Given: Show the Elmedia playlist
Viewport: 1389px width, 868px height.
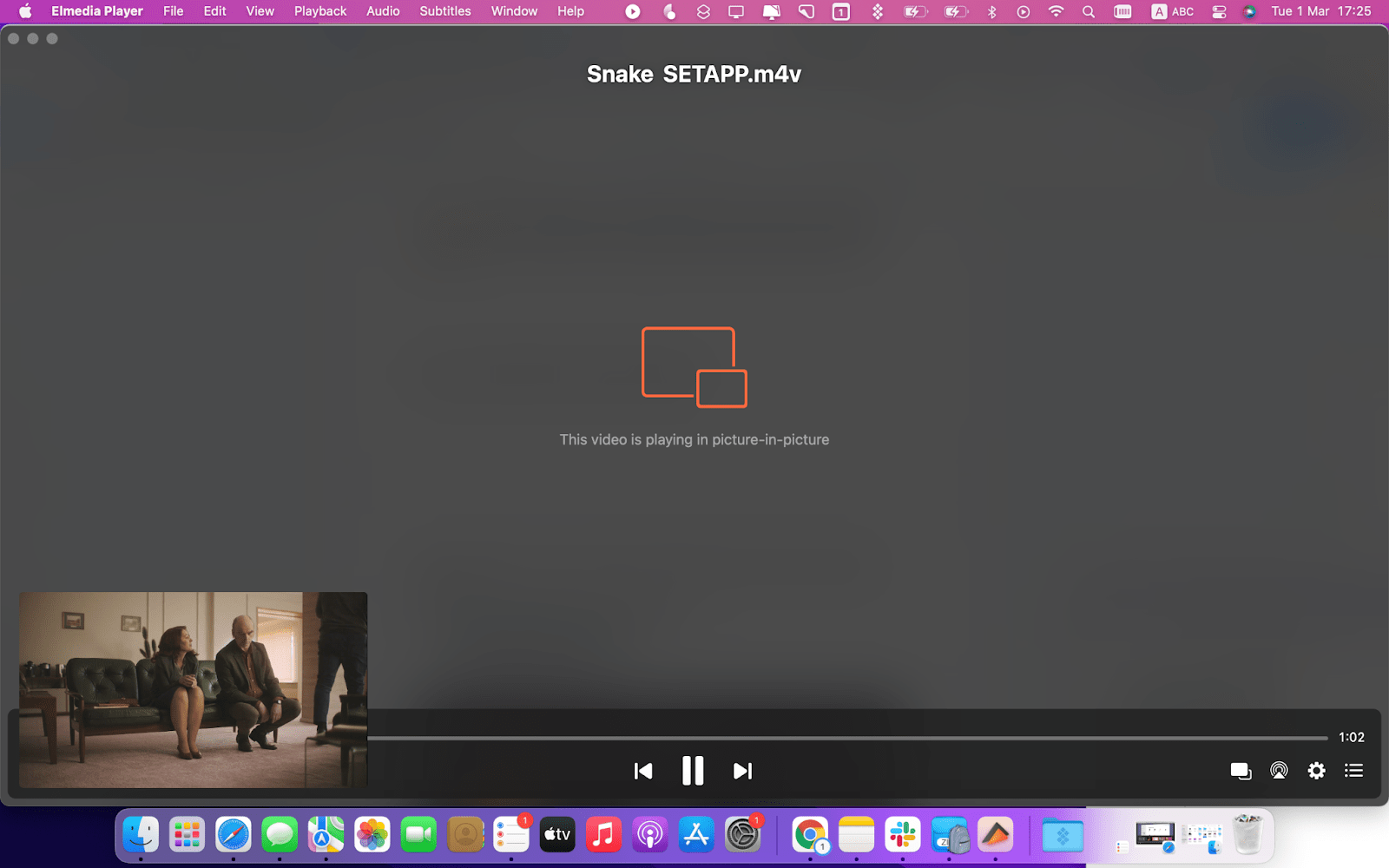Looking at the screenshot, I should point(1353,770).
